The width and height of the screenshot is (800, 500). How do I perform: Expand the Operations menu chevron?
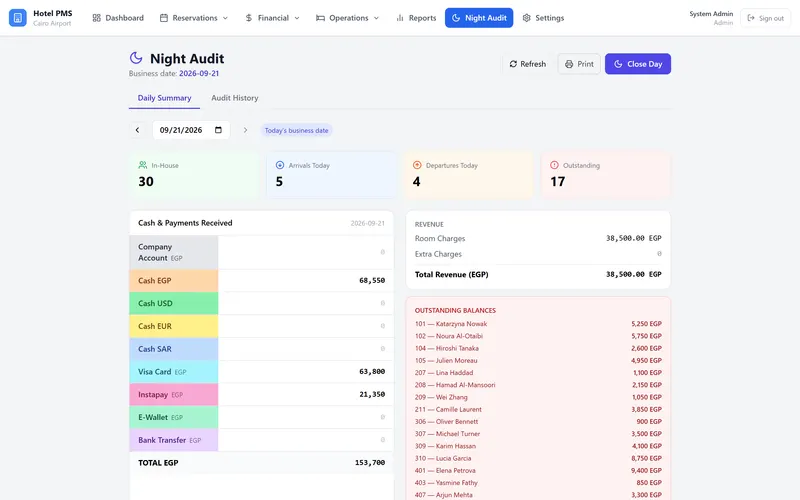click(377, 18)
